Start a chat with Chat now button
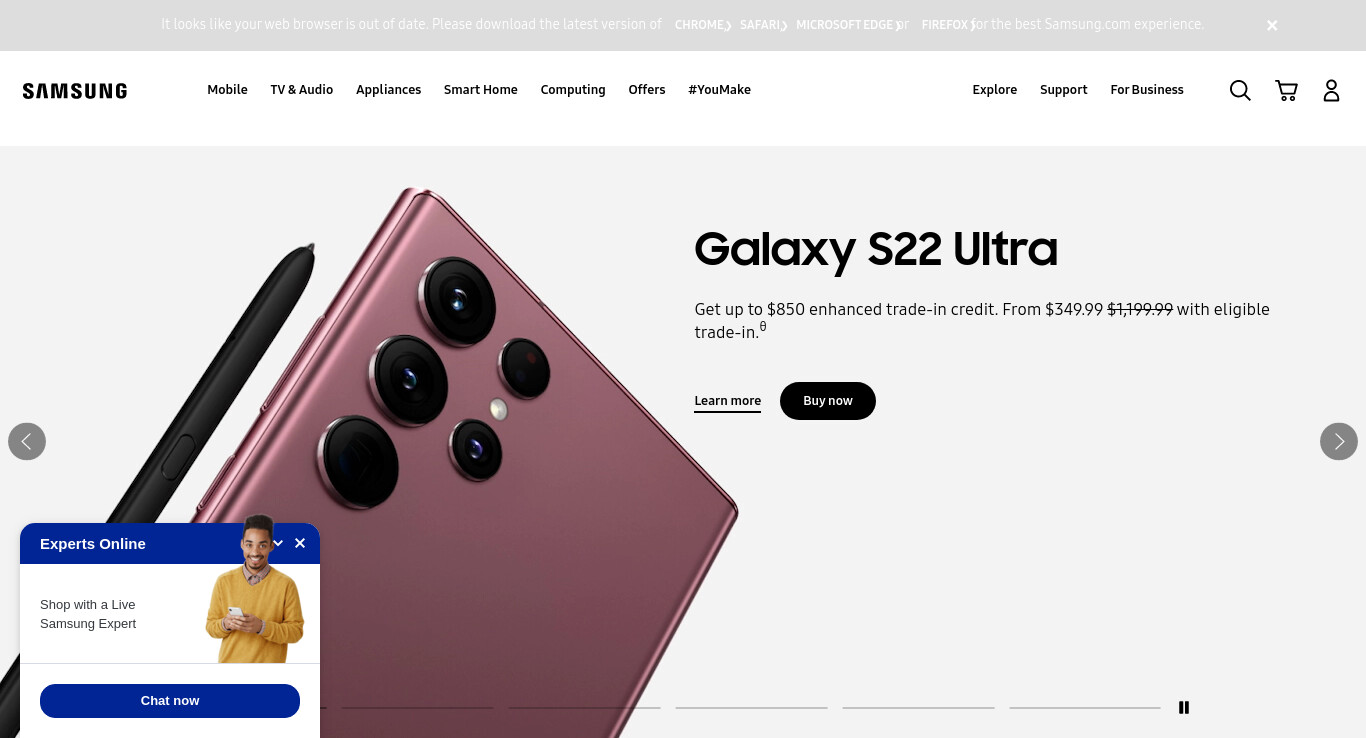 [x=170, y=701]
